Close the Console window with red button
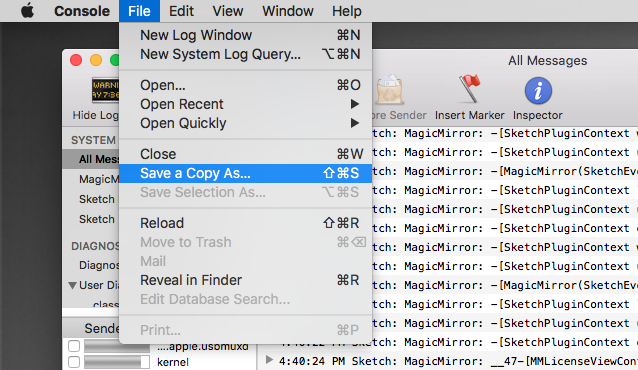 pyautogui.click(x=76, y=60)
